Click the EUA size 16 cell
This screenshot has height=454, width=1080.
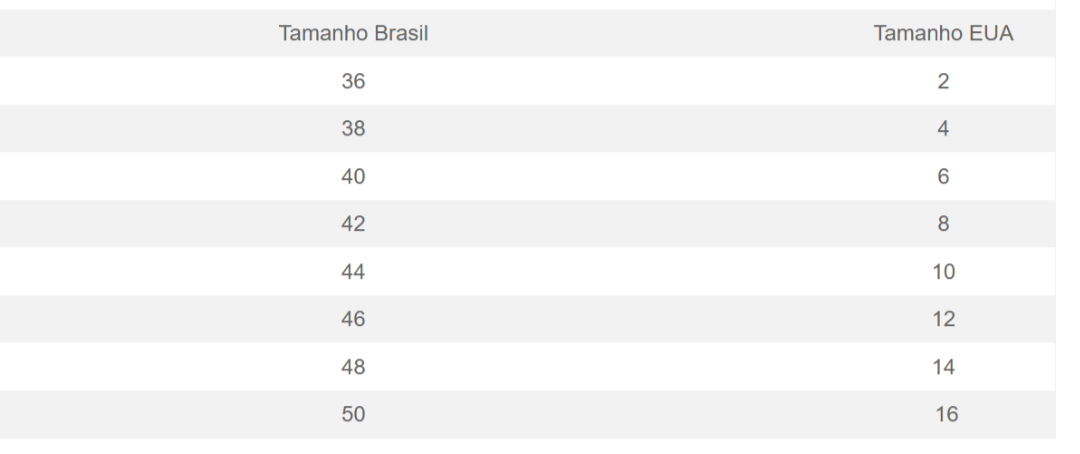(946, 414)
